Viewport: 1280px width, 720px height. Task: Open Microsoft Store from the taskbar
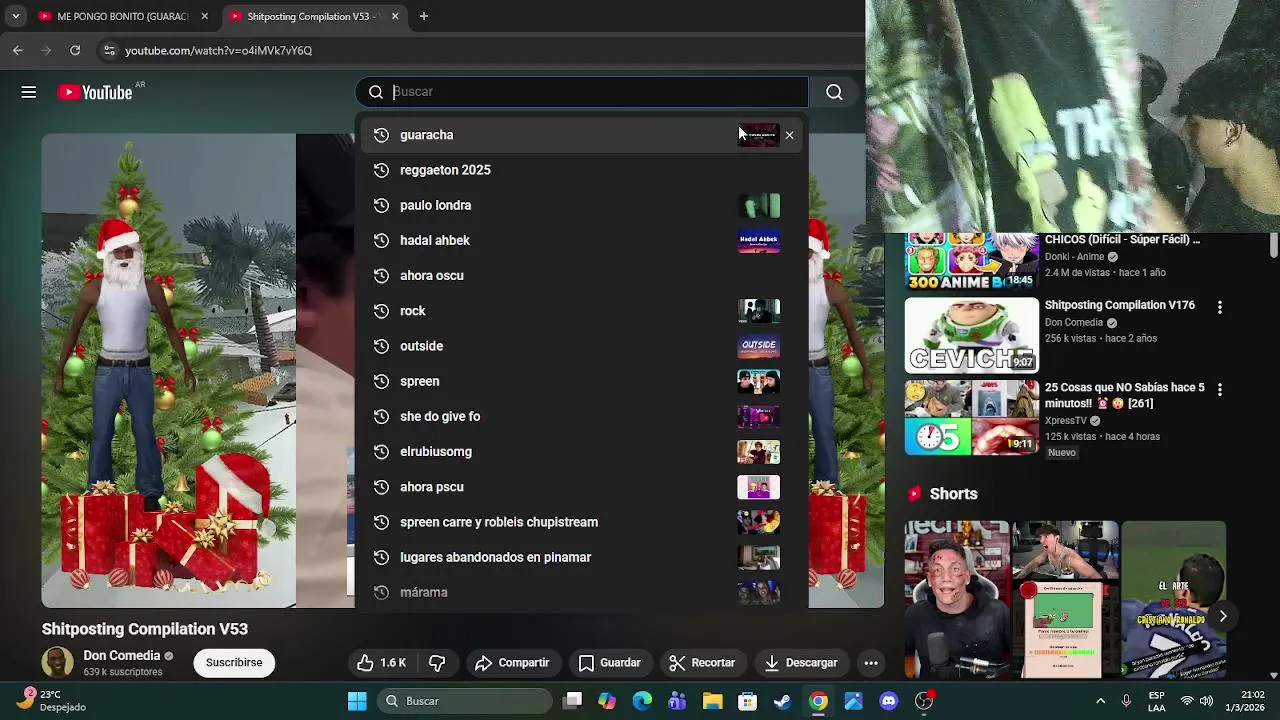click(747, 701)
